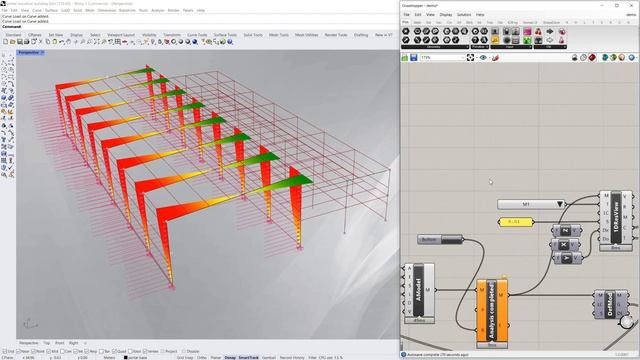Toggle Grasshopper preview with eye icon
This screenshot has height=360, width=640.
483,58
